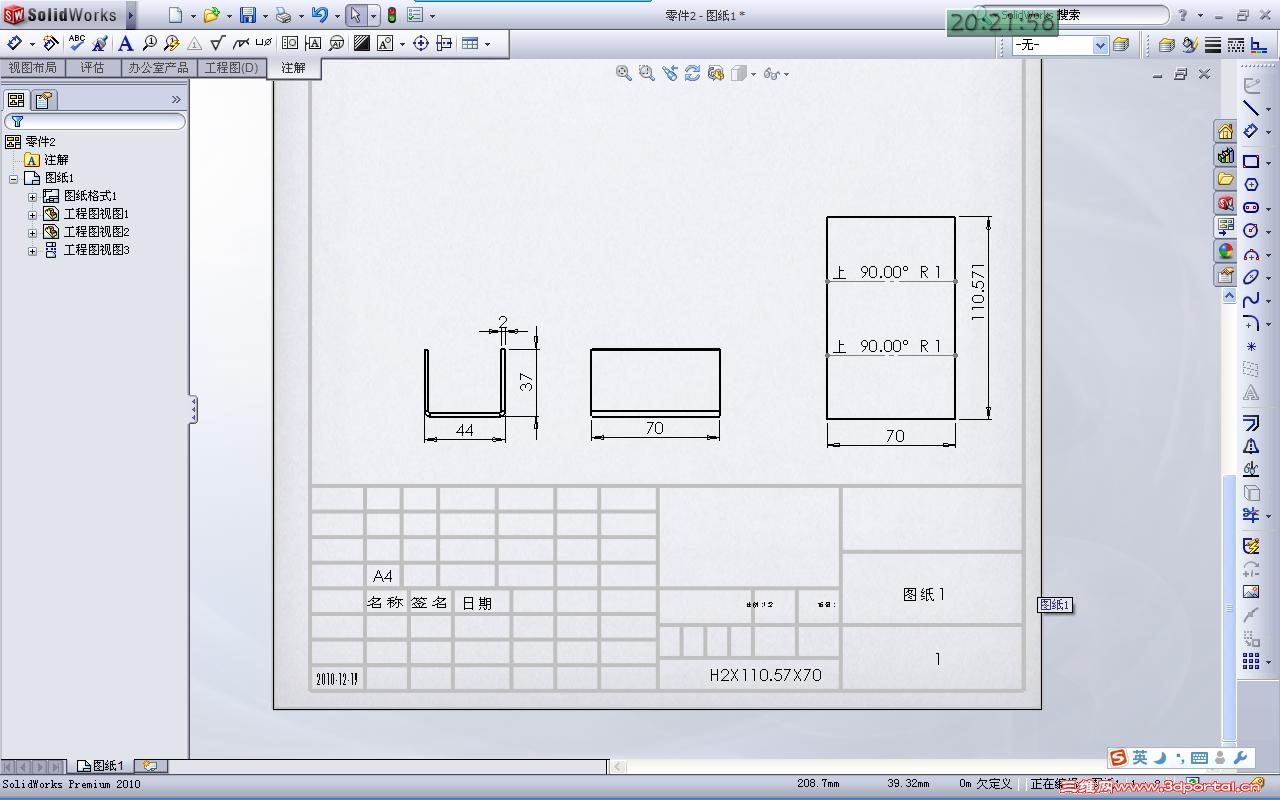
Task: Expand the 工程图视图2 tree node
Action: pos(32,232)
